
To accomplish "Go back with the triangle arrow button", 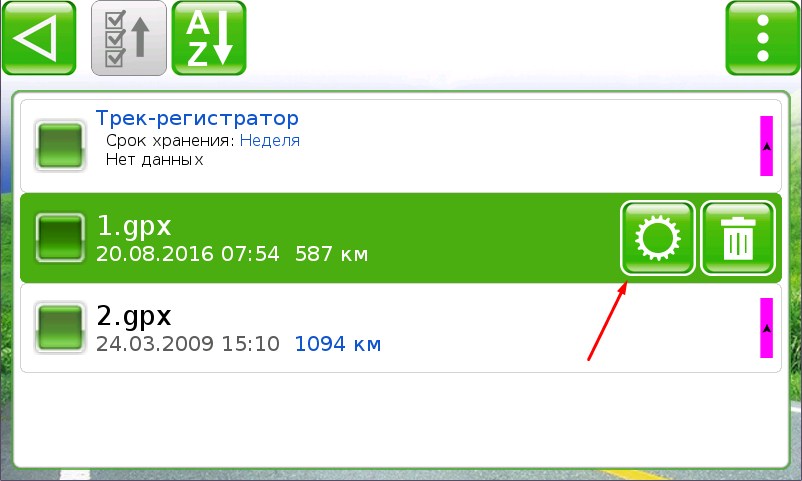I will coord(39,38).
